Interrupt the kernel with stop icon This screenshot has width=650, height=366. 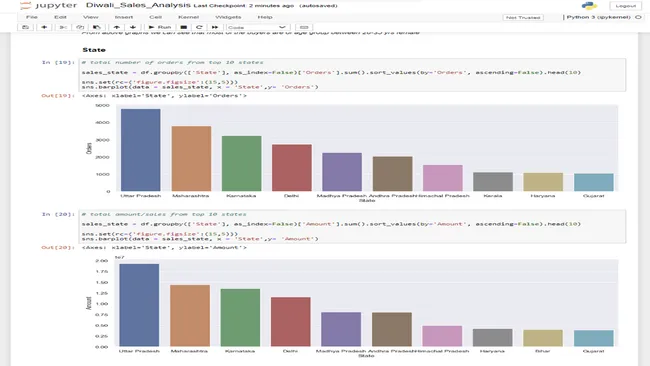[x=184, y=27]
